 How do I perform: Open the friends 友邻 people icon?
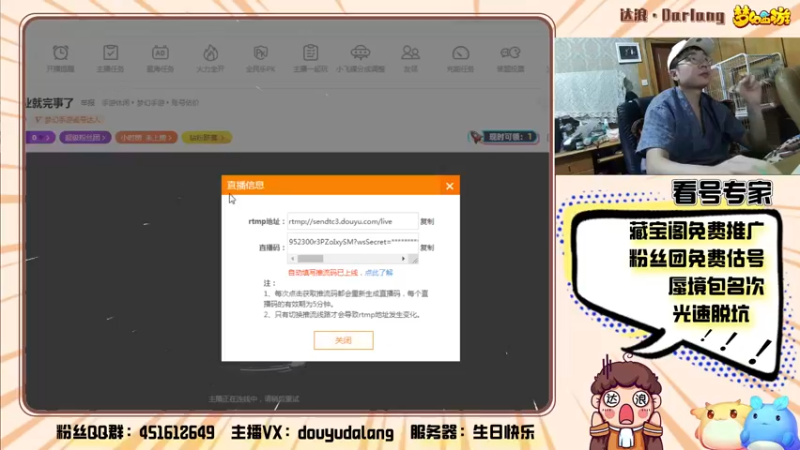[x=410, y=58]
